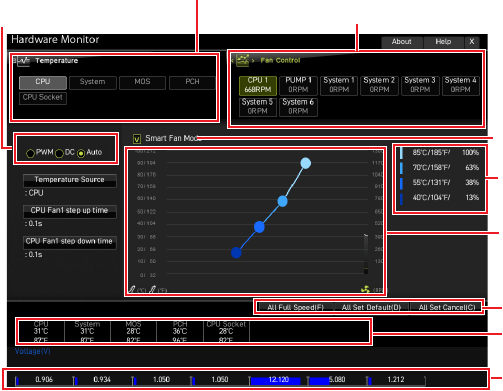Select the MOS temperature button

click(142, 82)
